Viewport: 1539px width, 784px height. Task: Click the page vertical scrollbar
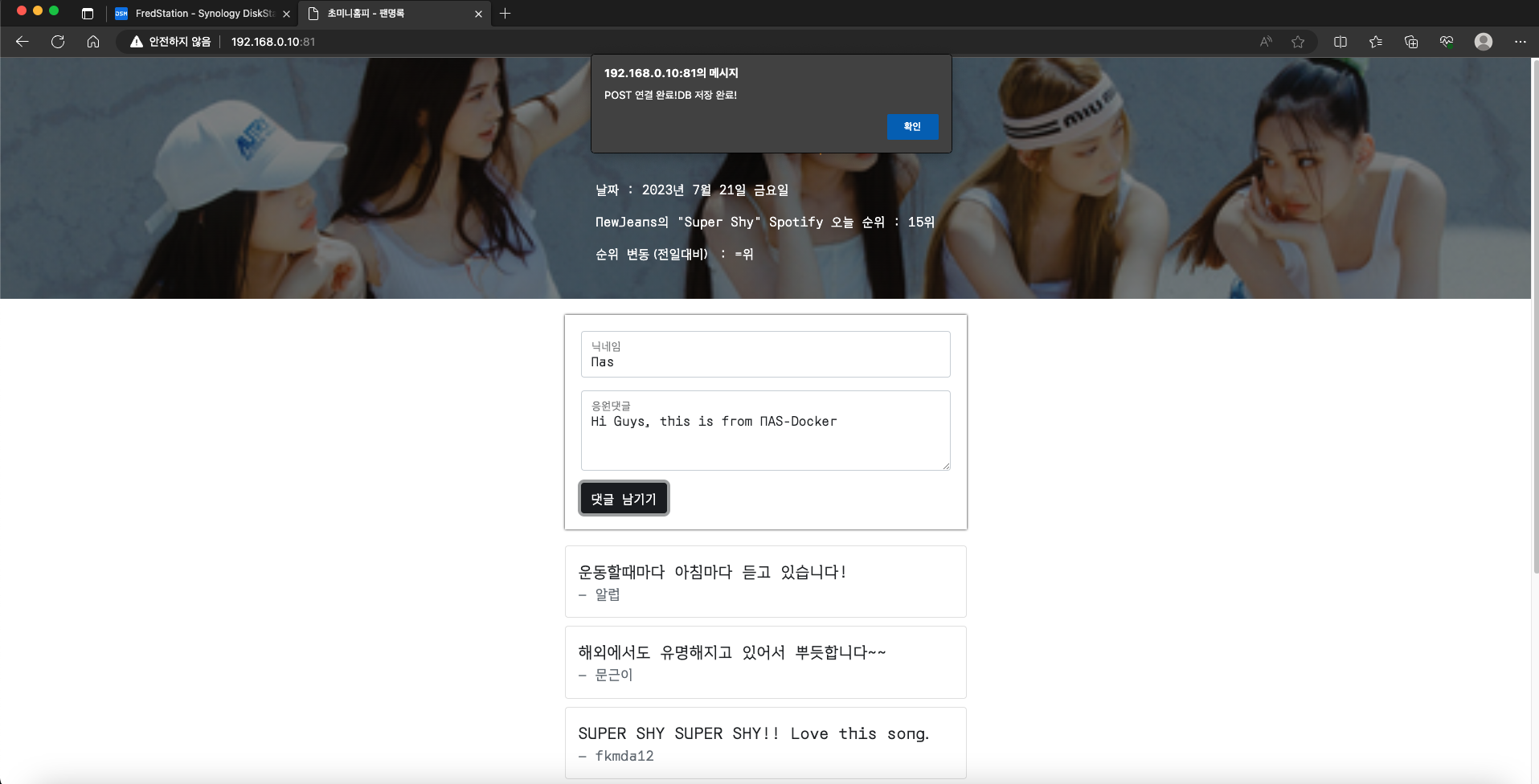(1535, 315)
